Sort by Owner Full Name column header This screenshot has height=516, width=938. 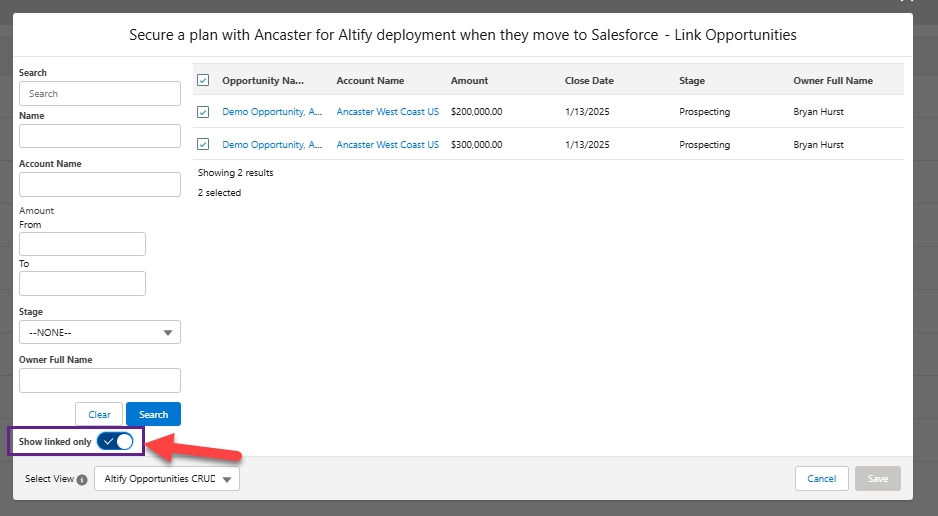pyautogui.click(x=833, y=81)
